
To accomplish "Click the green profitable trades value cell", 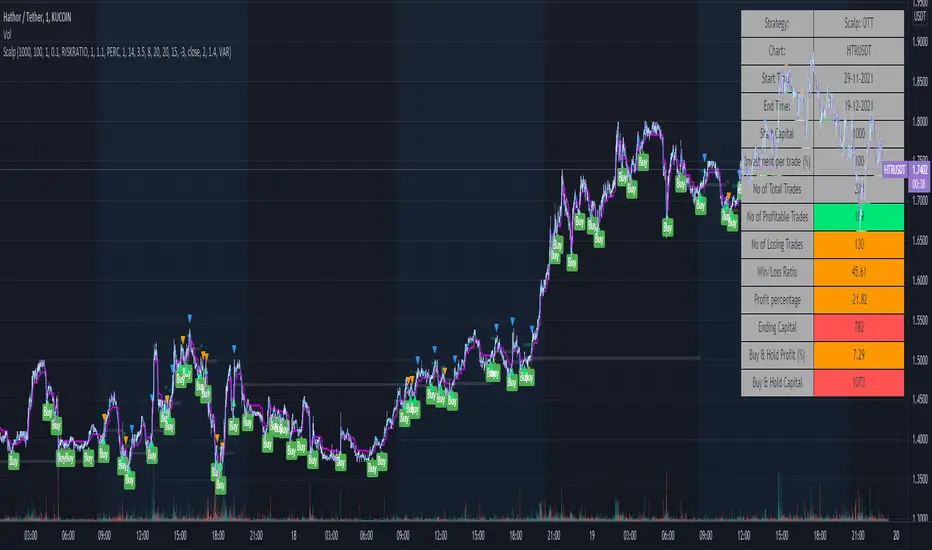I will point(859,216).
